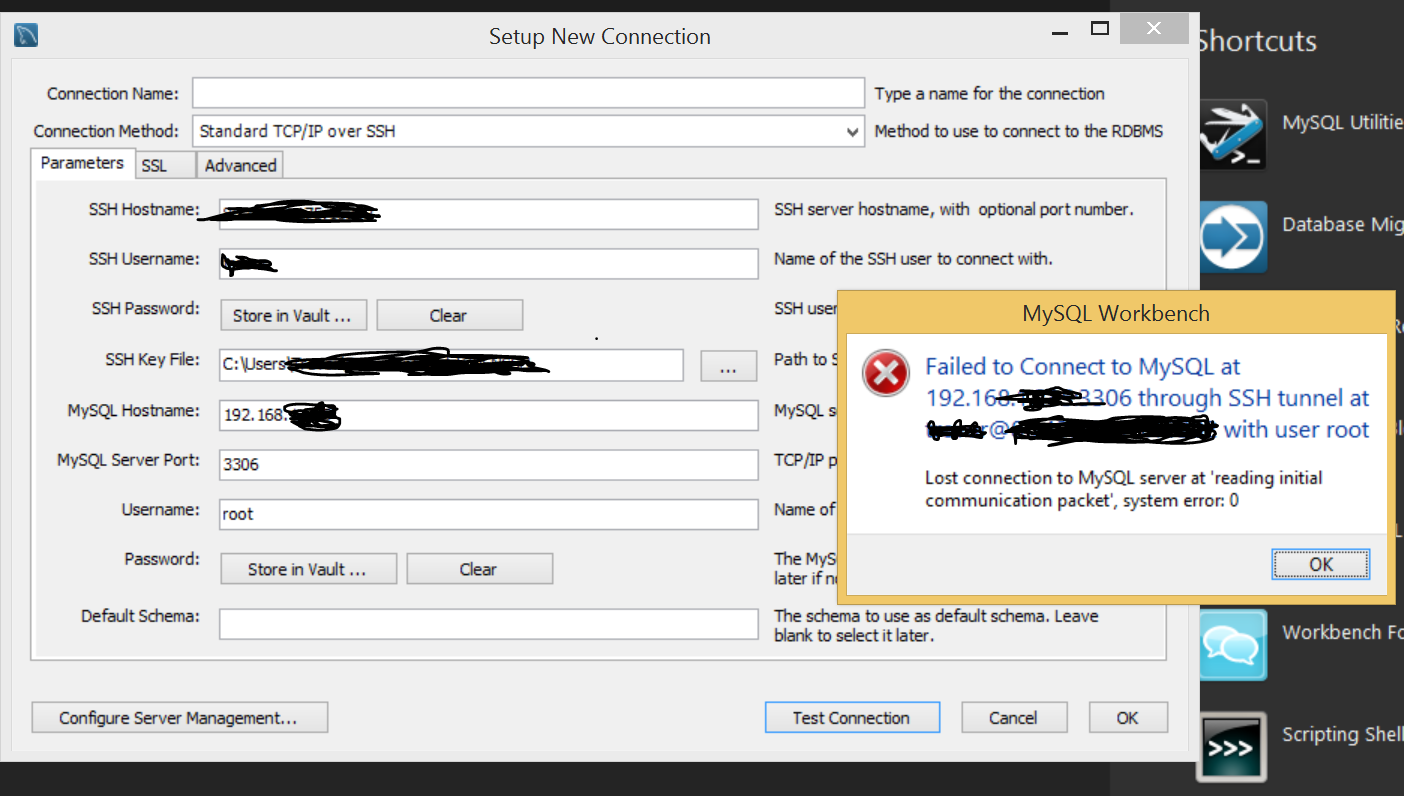
Task: Launch the Database Migration shortcut icon
Action: [x=1233, y=238]
